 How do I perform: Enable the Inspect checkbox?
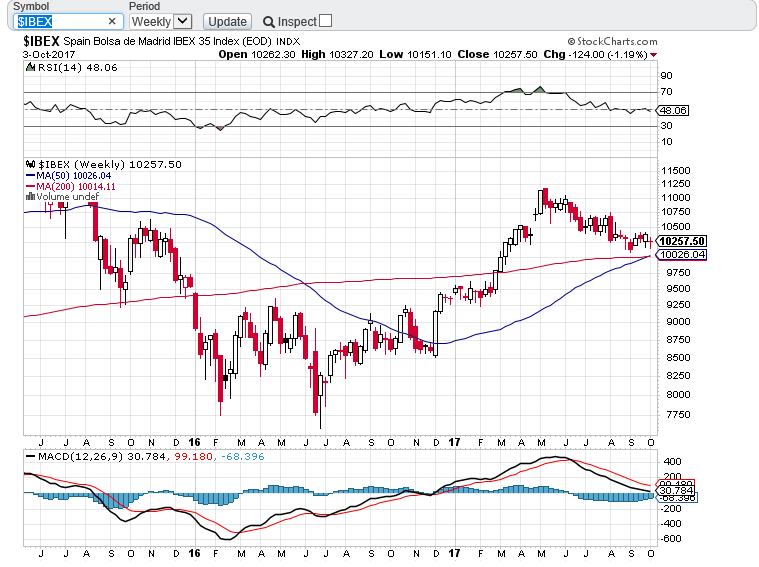[x=326, y=20]
